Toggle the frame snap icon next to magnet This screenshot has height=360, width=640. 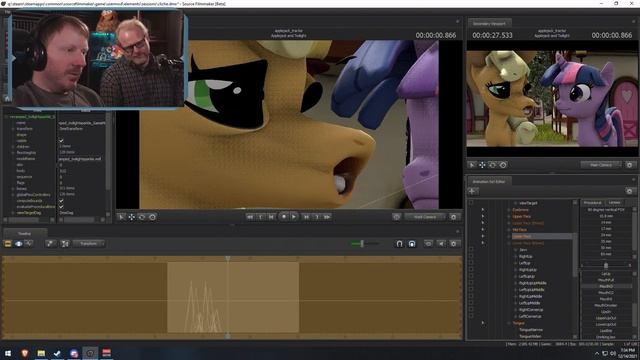click(412, 244)
